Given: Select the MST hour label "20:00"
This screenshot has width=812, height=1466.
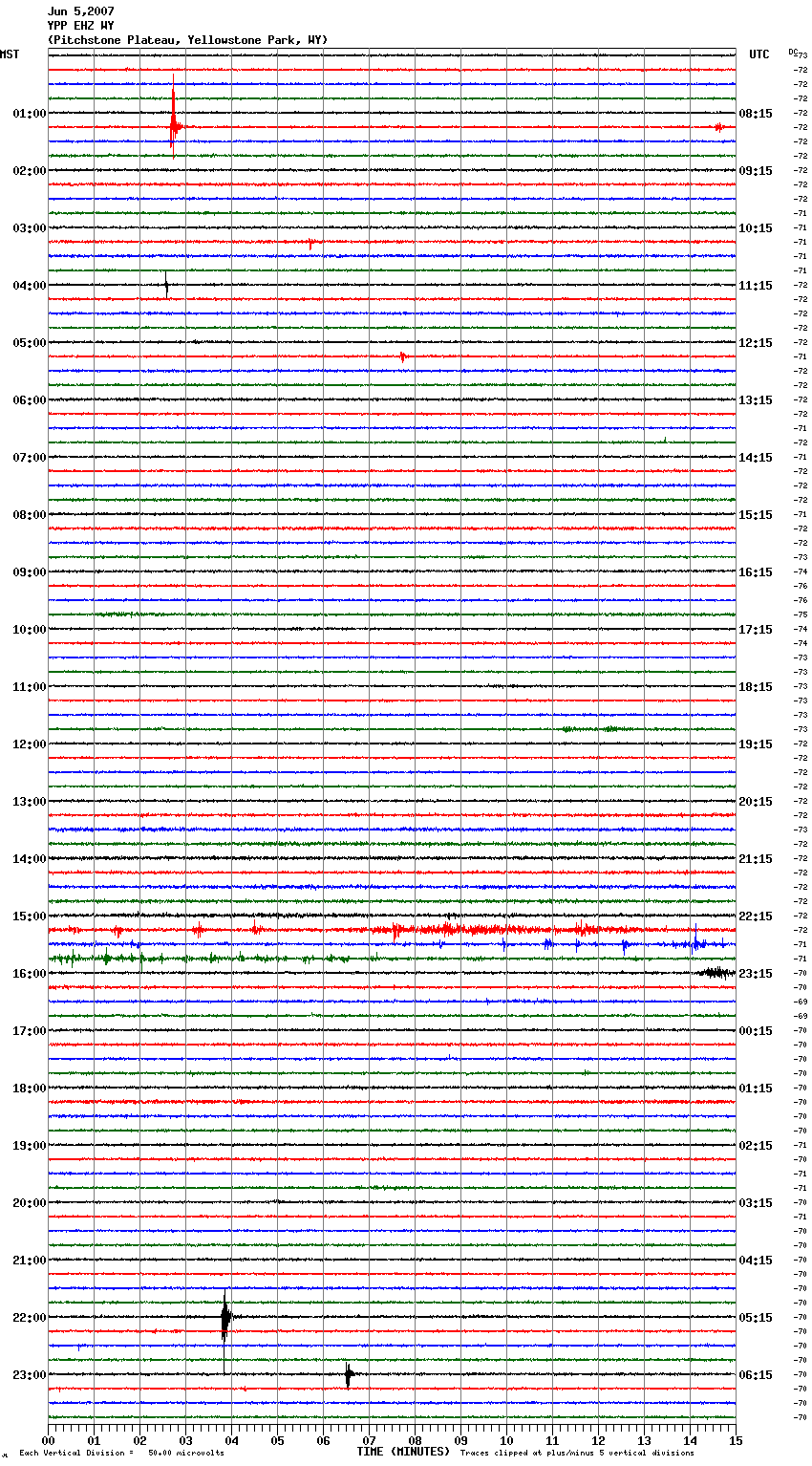Looking at the screenshot, I should 29,1202.
